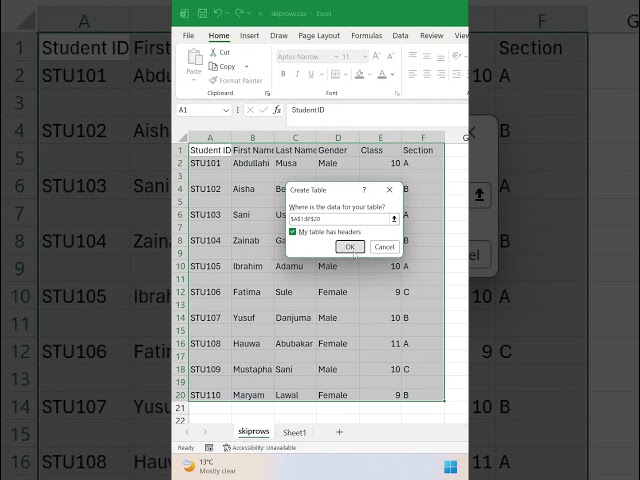
Task: Switch to the Home ribbon tab
Action: [x=219, y=36]
